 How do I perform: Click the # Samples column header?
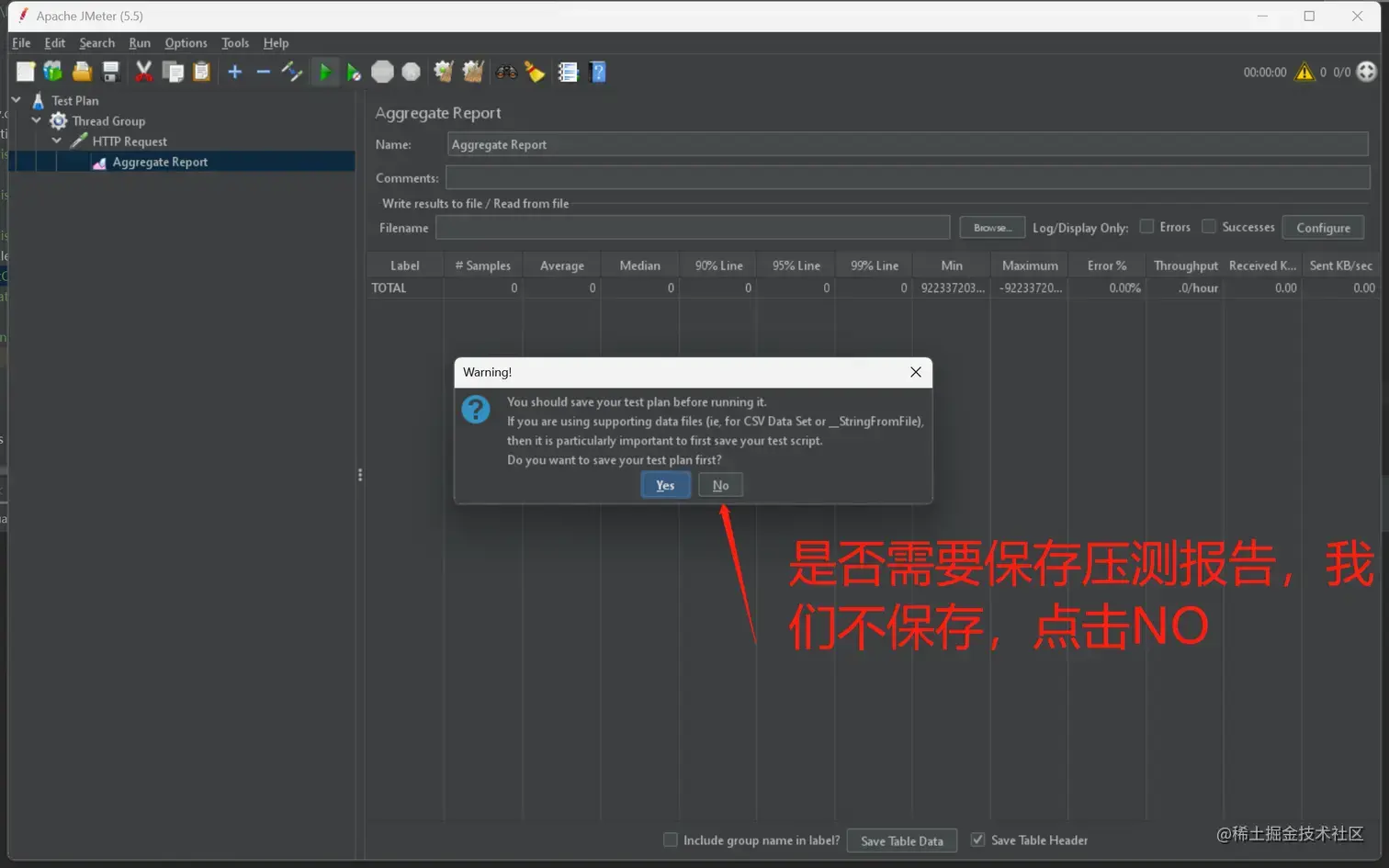click(x=483, y=265)
